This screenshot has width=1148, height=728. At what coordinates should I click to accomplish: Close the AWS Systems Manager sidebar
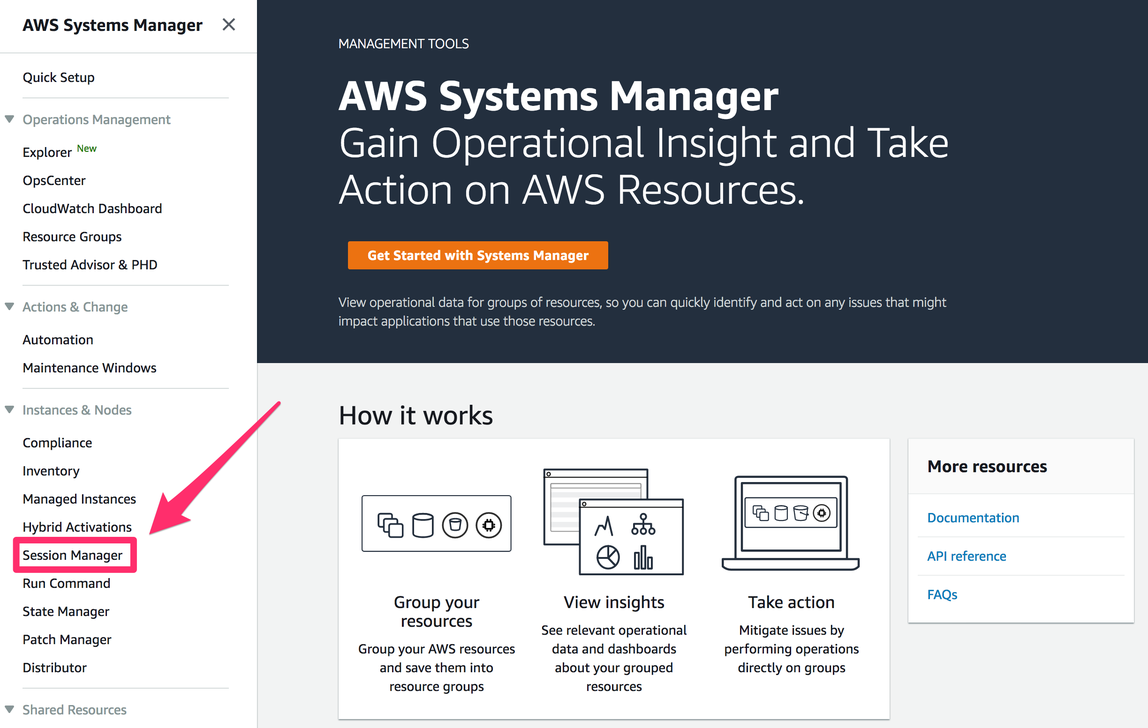click(x=229, y=25)
